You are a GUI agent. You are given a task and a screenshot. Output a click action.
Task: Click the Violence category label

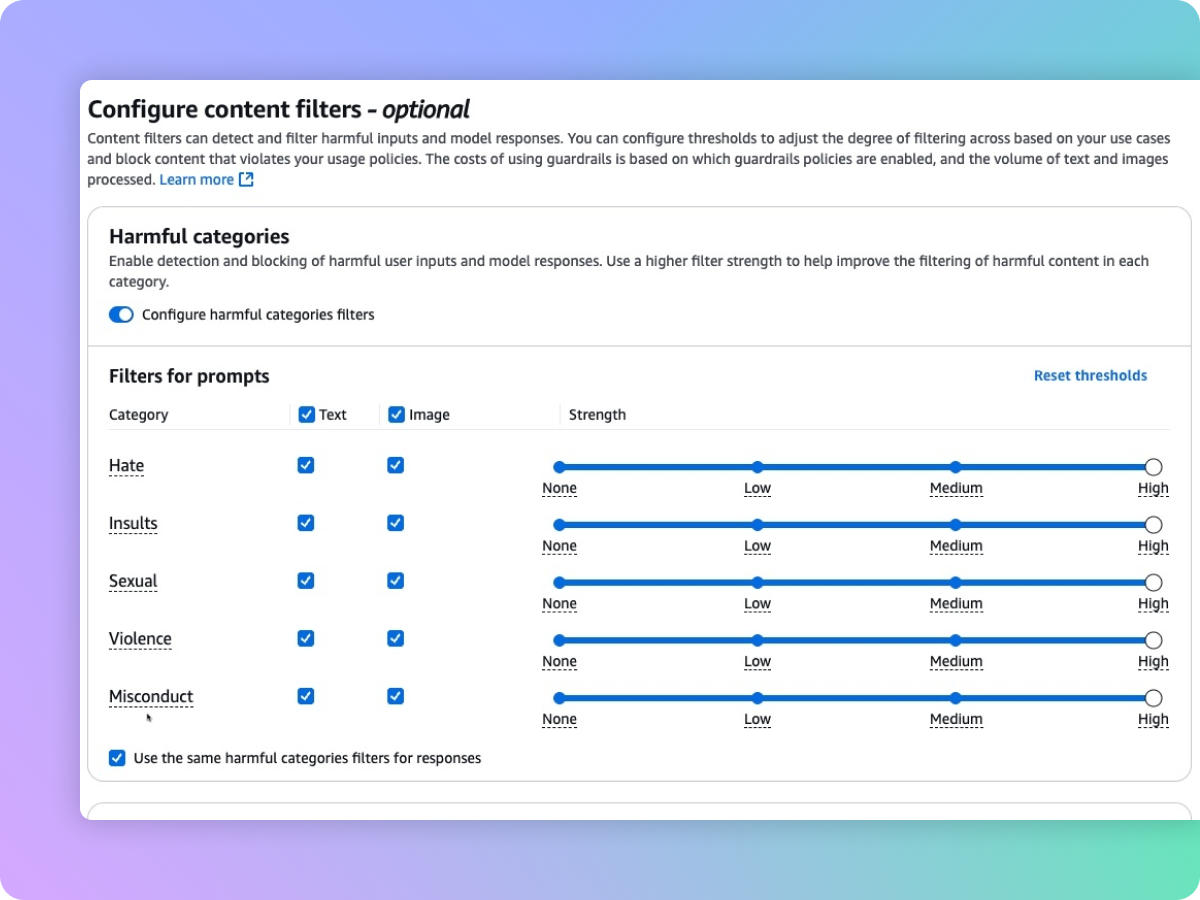pos(140,639)
